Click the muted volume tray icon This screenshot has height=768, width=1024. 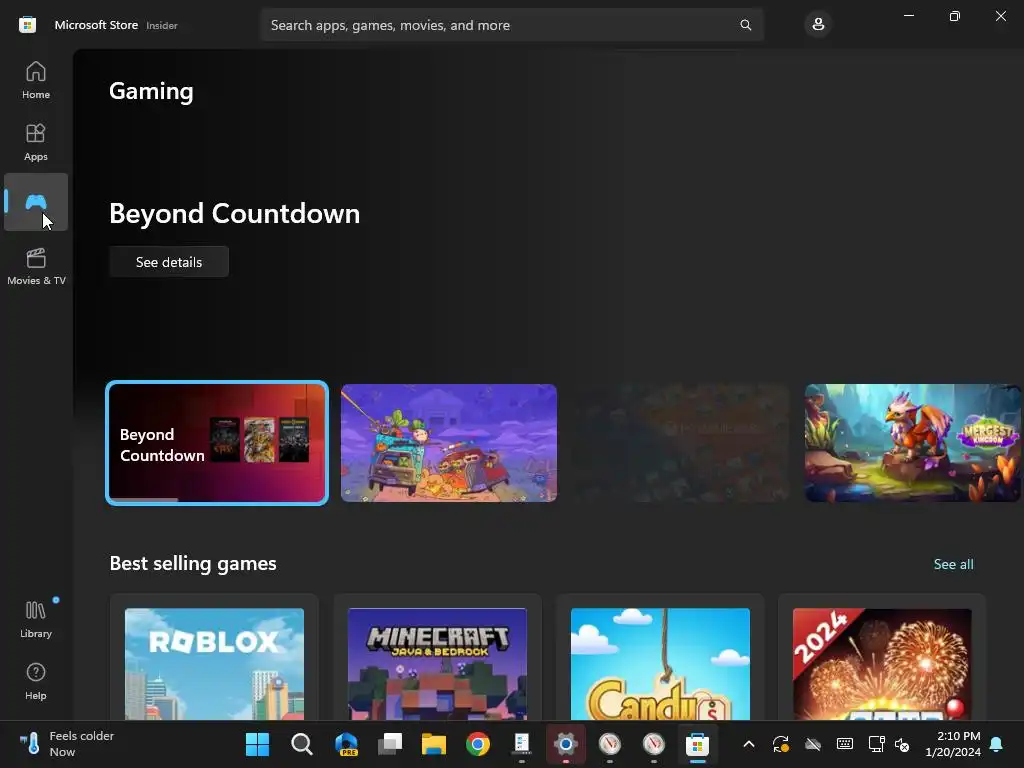902,744
